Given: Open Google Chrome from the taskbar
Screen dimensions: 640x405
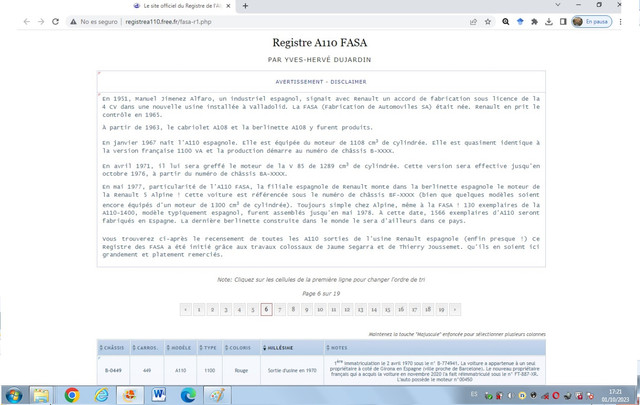Looking at the screenshot, I should pyautogui.click(x=72, y=395).
